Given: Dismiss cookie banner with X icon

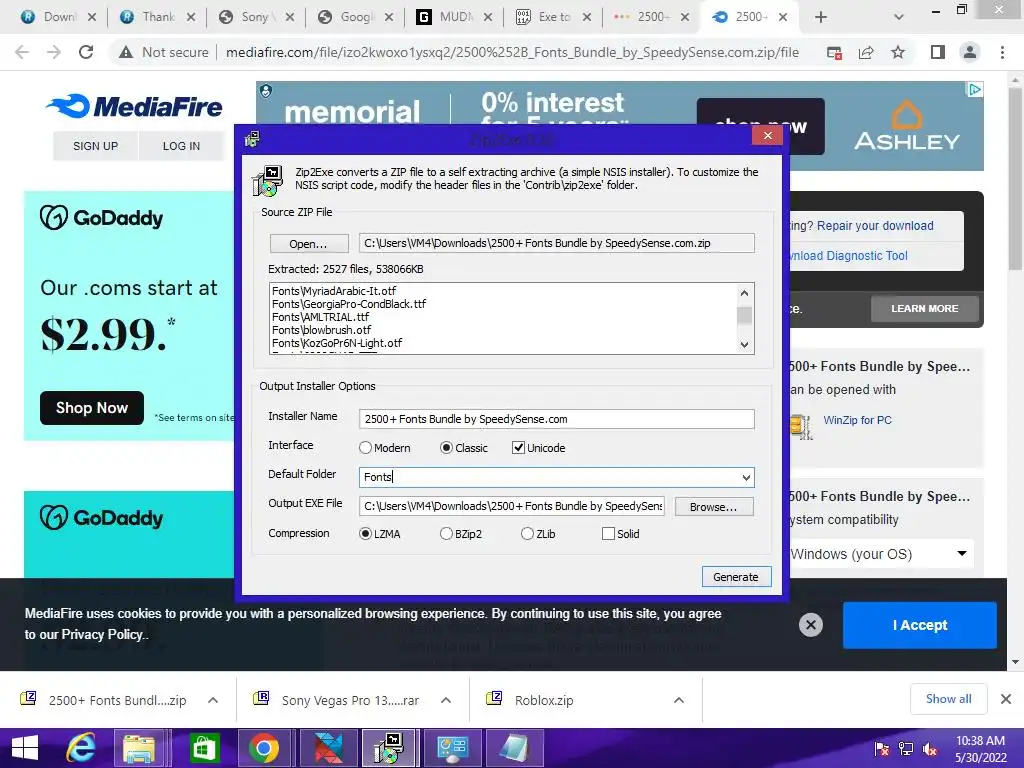Looking at the screenshot, I should point(810,625).
